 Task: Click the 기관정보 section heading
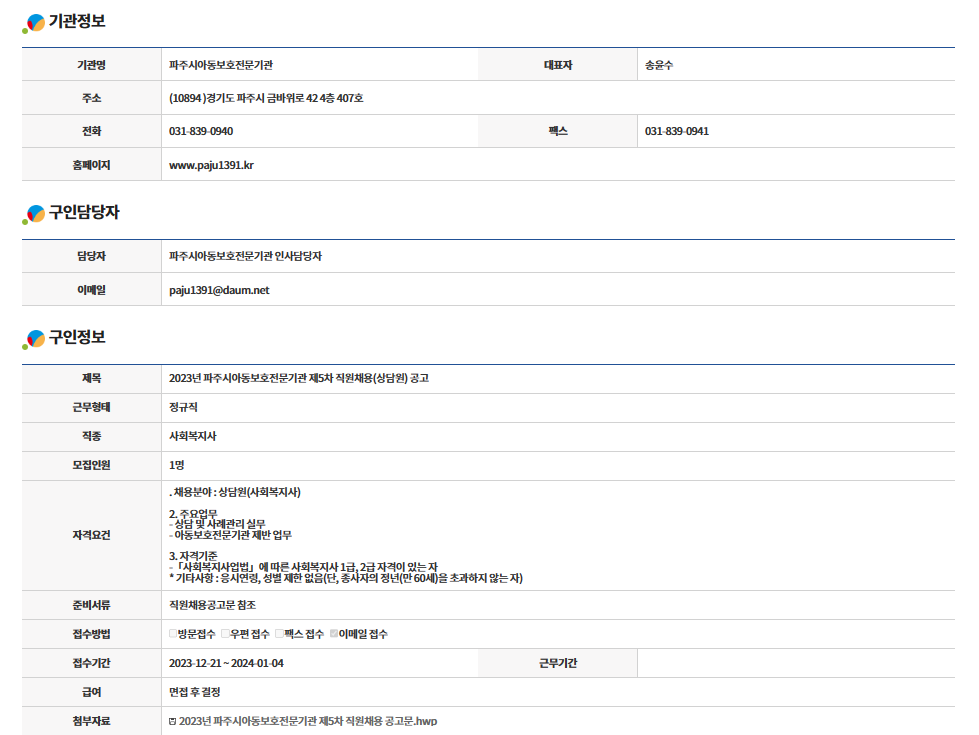[x=77, y=21]
